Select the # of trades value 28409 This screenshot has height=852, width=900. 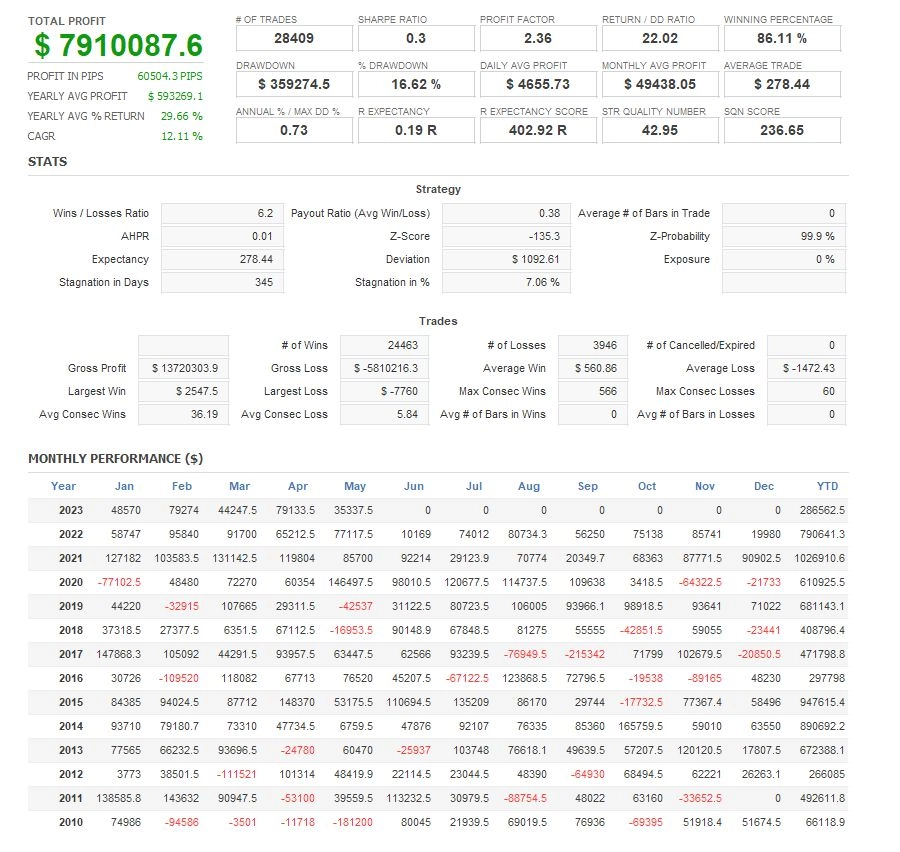click(294, 38)
